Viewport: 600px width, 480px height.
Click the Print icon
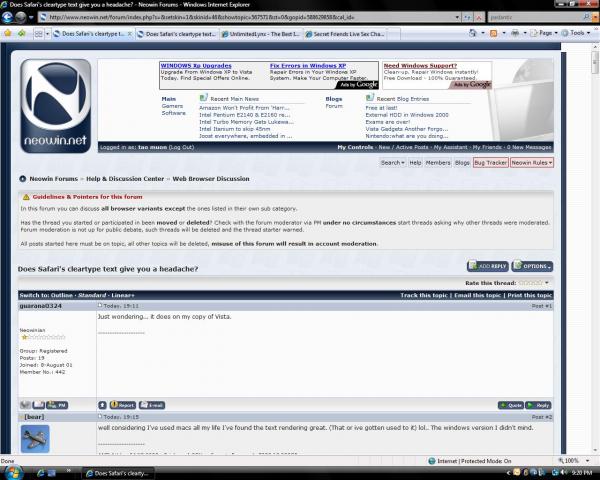(515, 33)
